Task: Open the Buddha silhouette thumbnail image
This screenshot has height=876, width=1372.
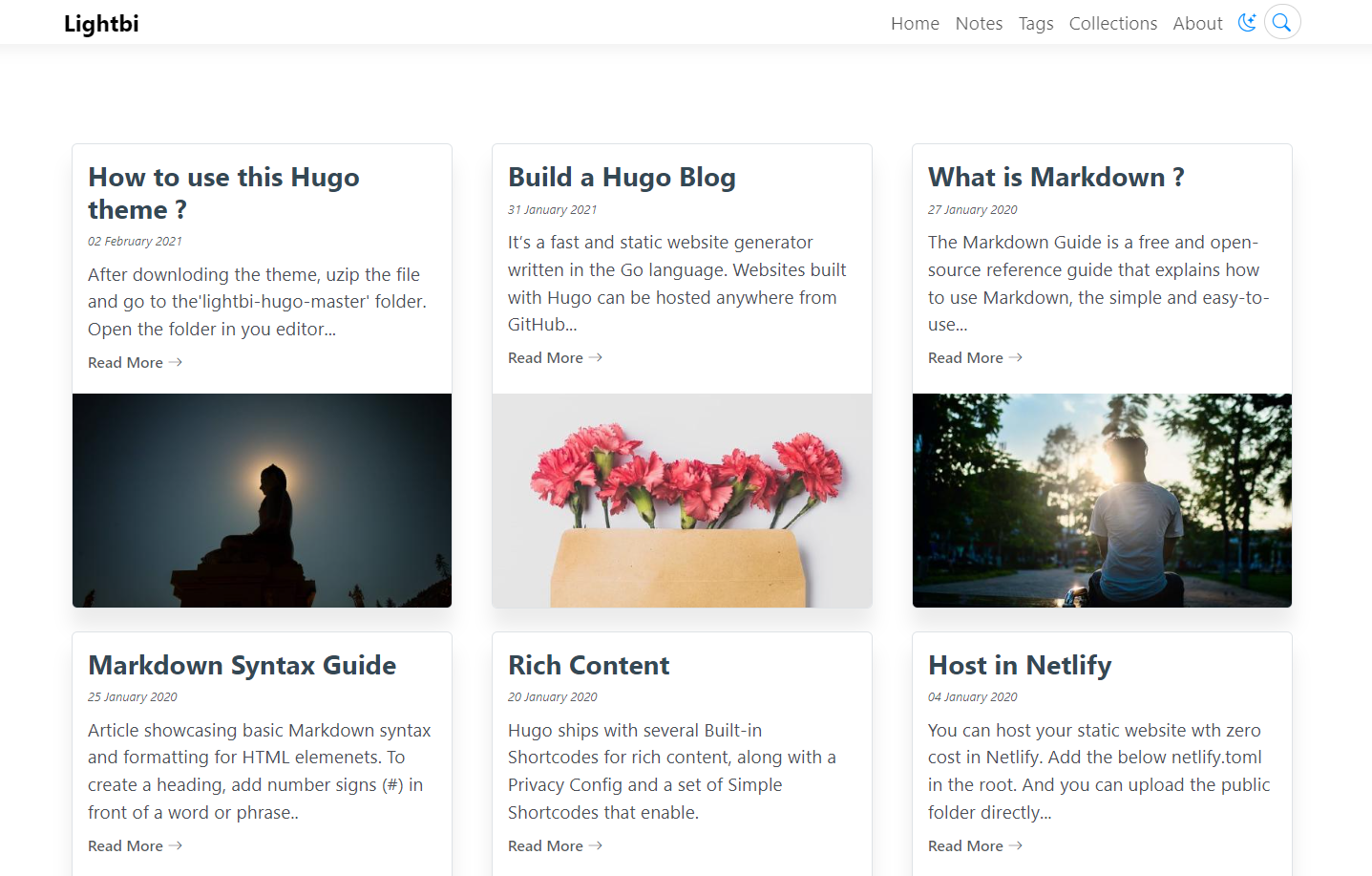Action: coord(262,501)
